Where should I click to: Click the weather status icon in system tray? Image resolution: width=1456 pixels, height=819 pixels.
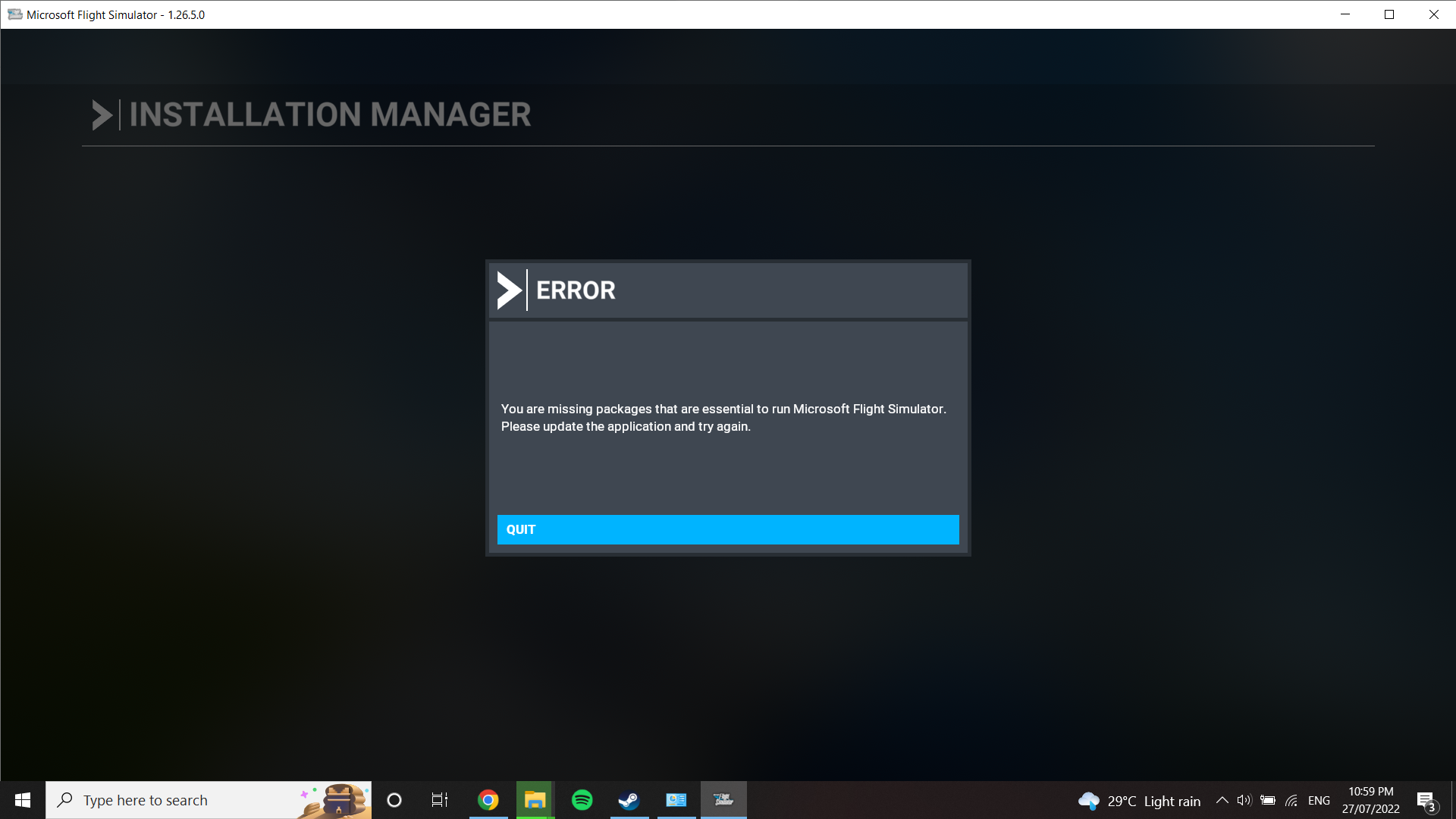pos(1089,799)
